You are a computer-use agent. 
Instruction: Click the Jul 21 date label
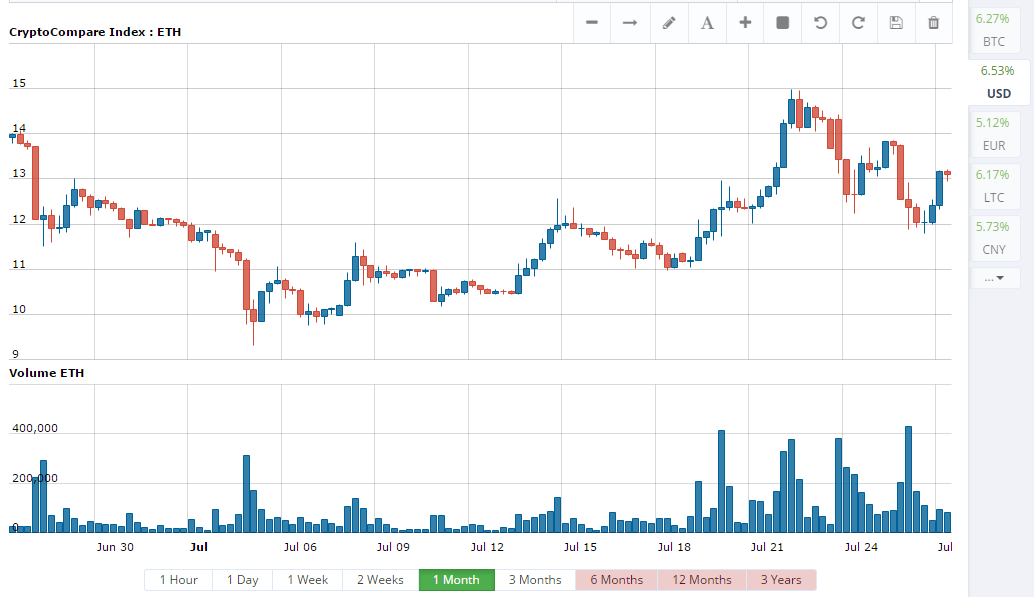[x=767, y=547]
